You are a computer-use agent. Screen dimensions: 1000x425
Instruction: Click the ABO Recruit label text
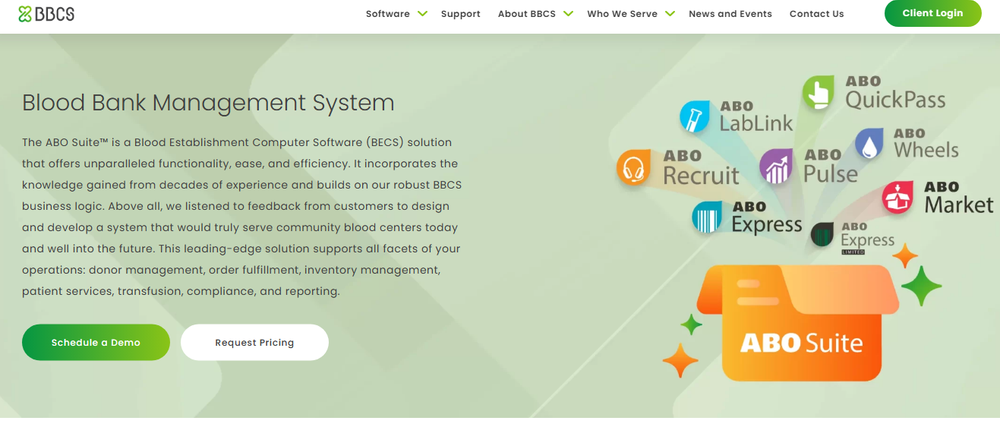coord(701,168)
